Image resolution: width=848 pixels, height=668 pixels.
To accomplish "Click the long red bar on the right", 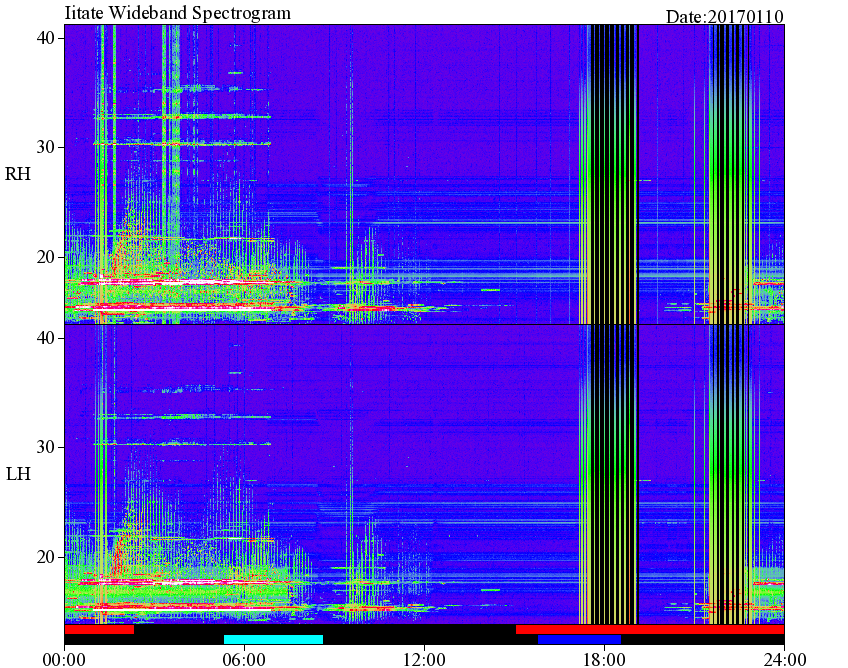I will tap(650, 630).
